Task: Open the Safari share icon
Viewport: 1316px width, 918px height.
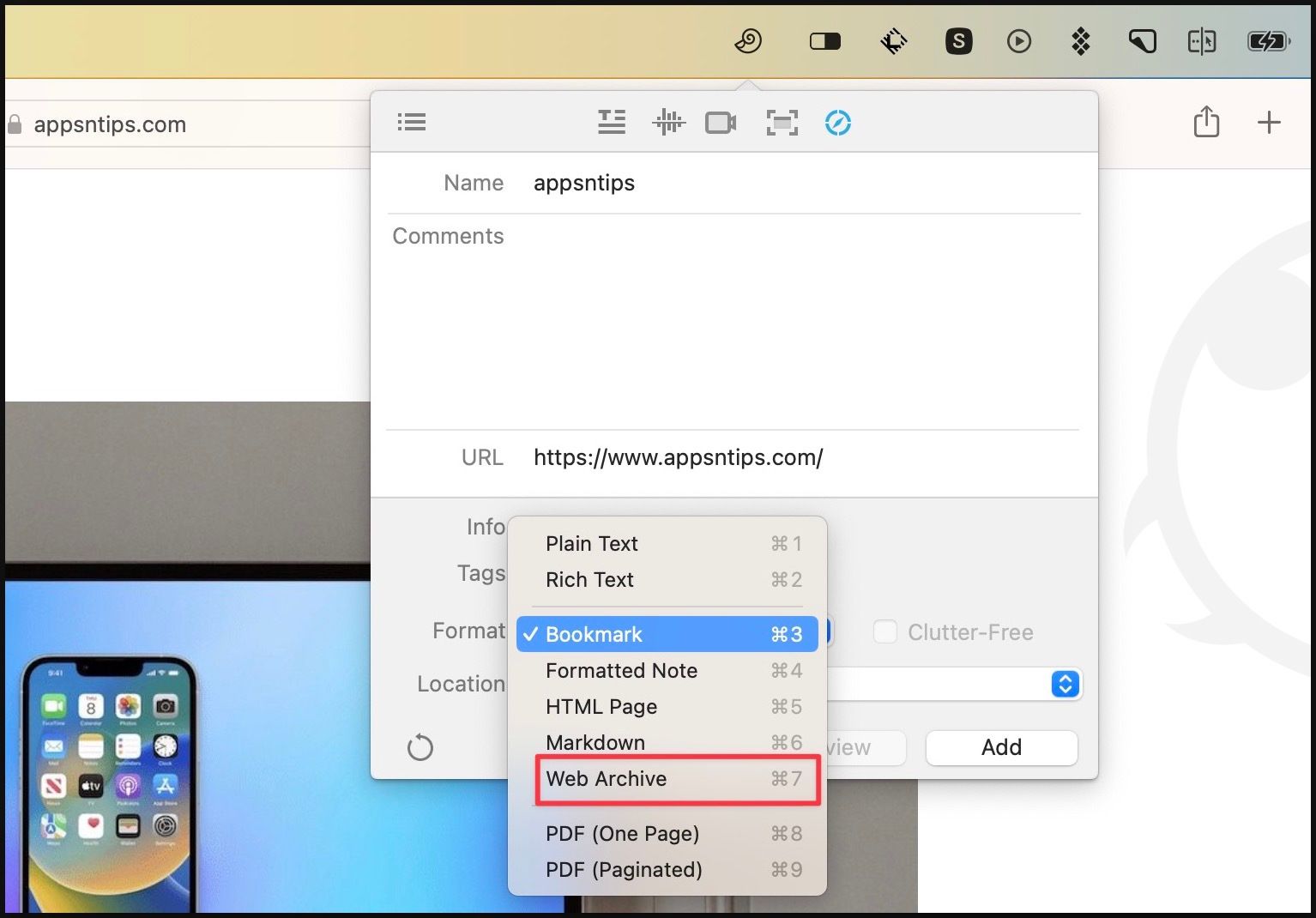Action: pyautogui.click(x=1206, y=122)
